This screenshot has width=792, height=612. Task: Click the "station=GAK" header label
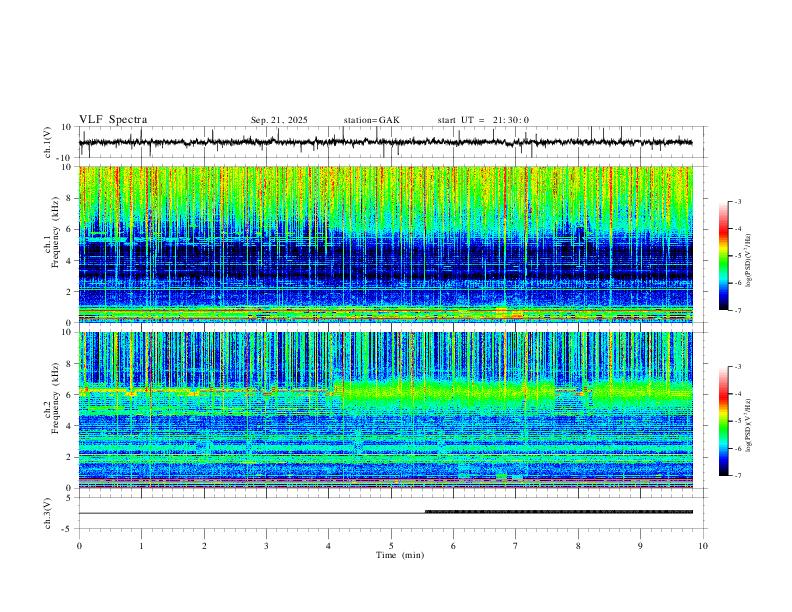[x=371, y=120]
